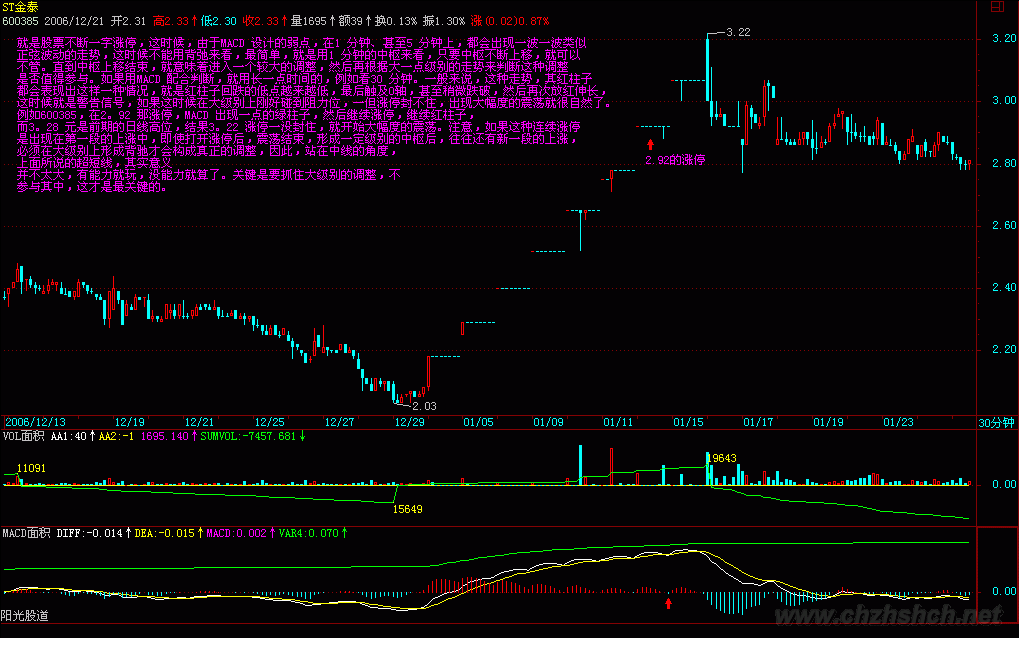Viewport: 1019px width, 656px height.
Task: Click the 3.22 high price label
Action: [737, 33]
